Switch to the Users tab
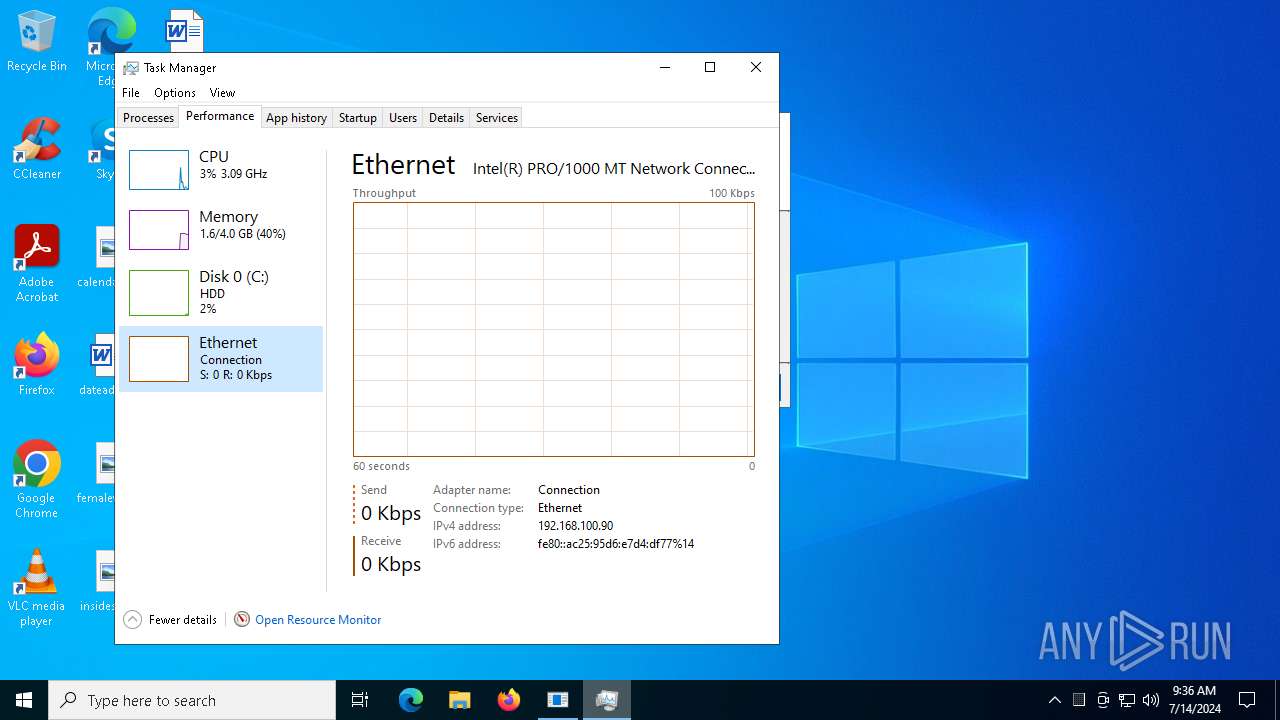This screenshot has height=720, width=1280. click(403, 118)
